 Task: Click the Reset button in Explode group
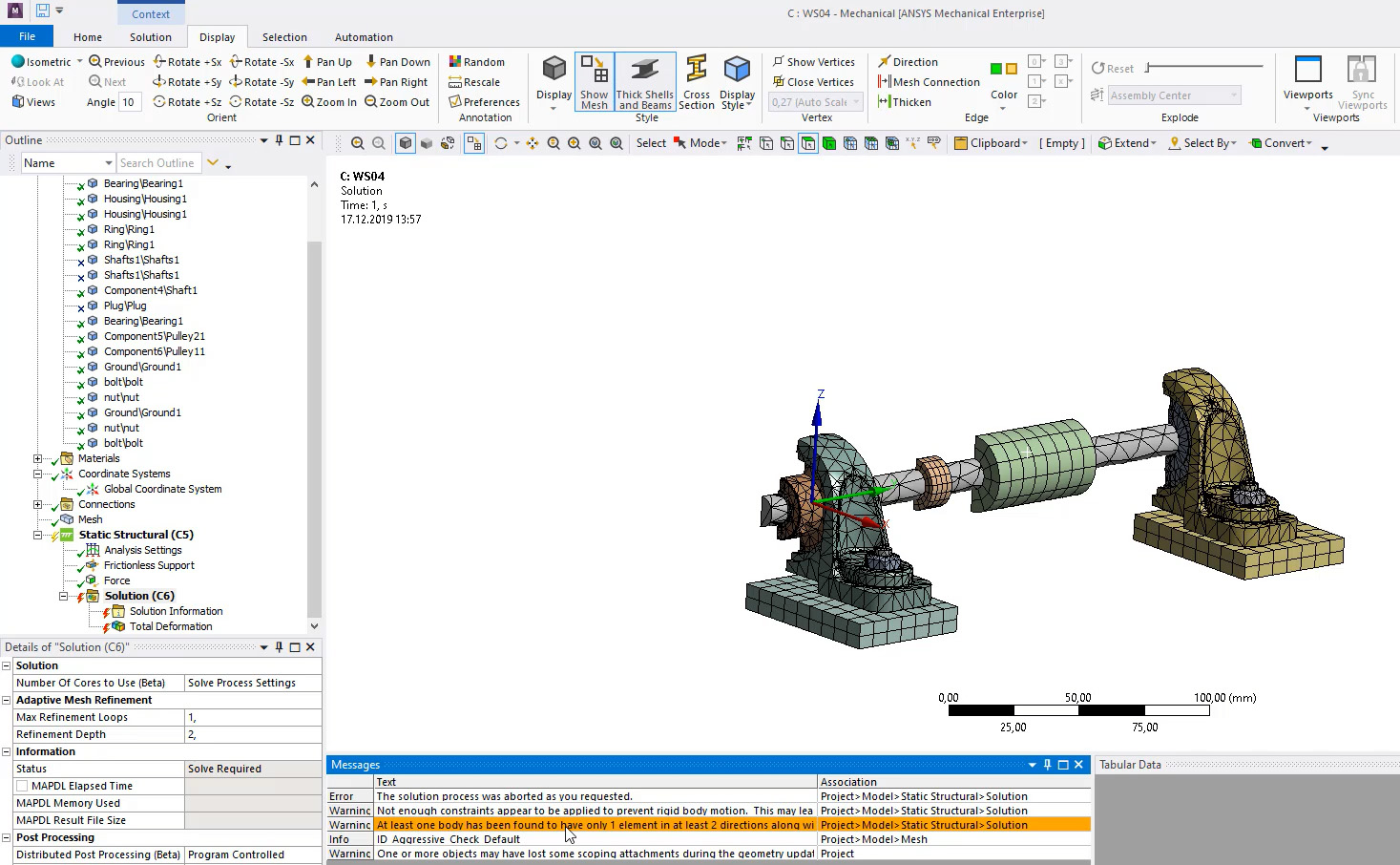(x=1112, y=68)
